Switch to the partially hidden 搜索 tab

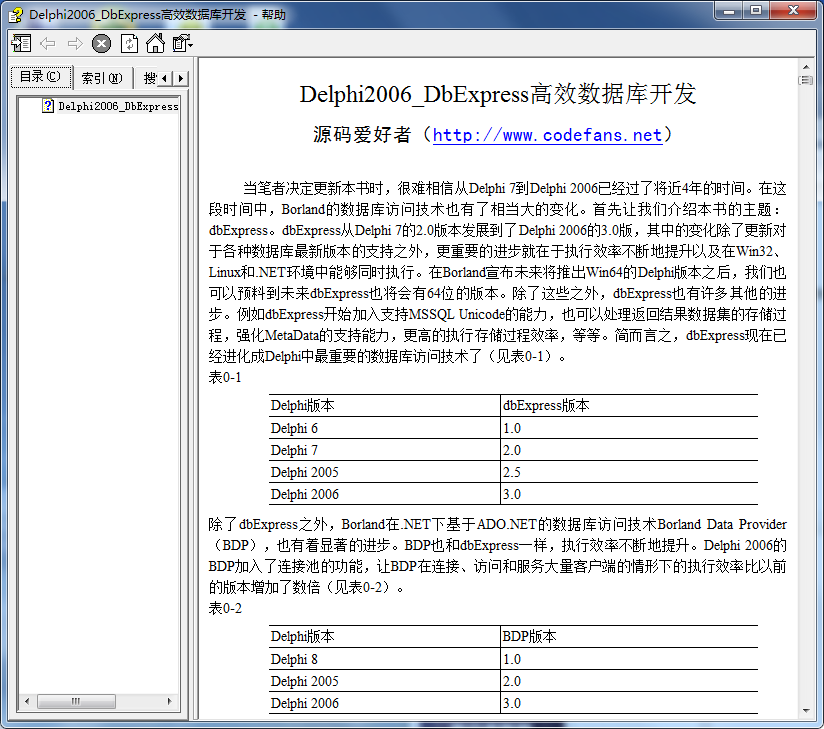click(146, 76)
